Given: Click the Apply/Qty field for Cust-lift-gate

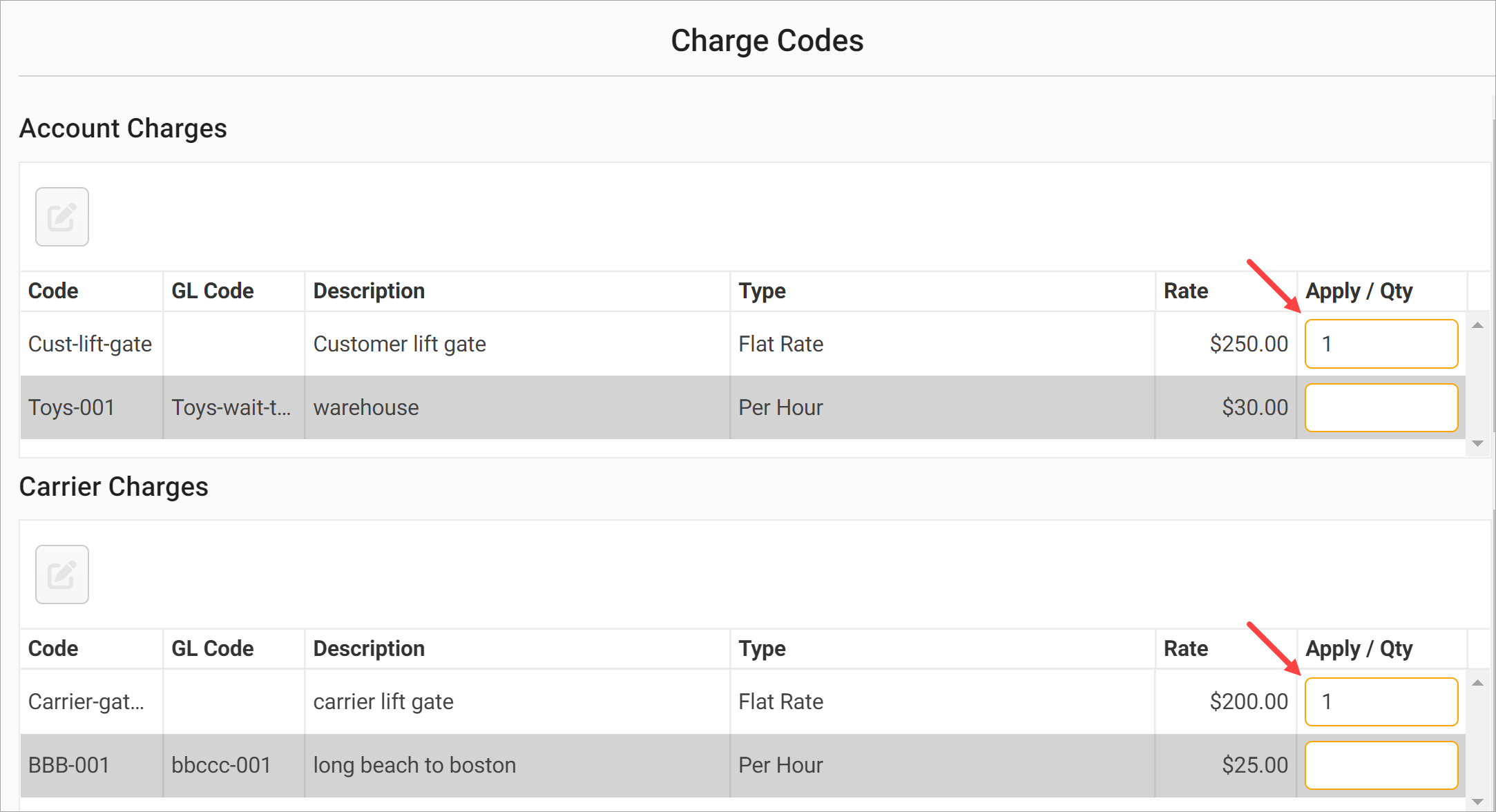Looking at the screenshot, I should click(1381, 343).
